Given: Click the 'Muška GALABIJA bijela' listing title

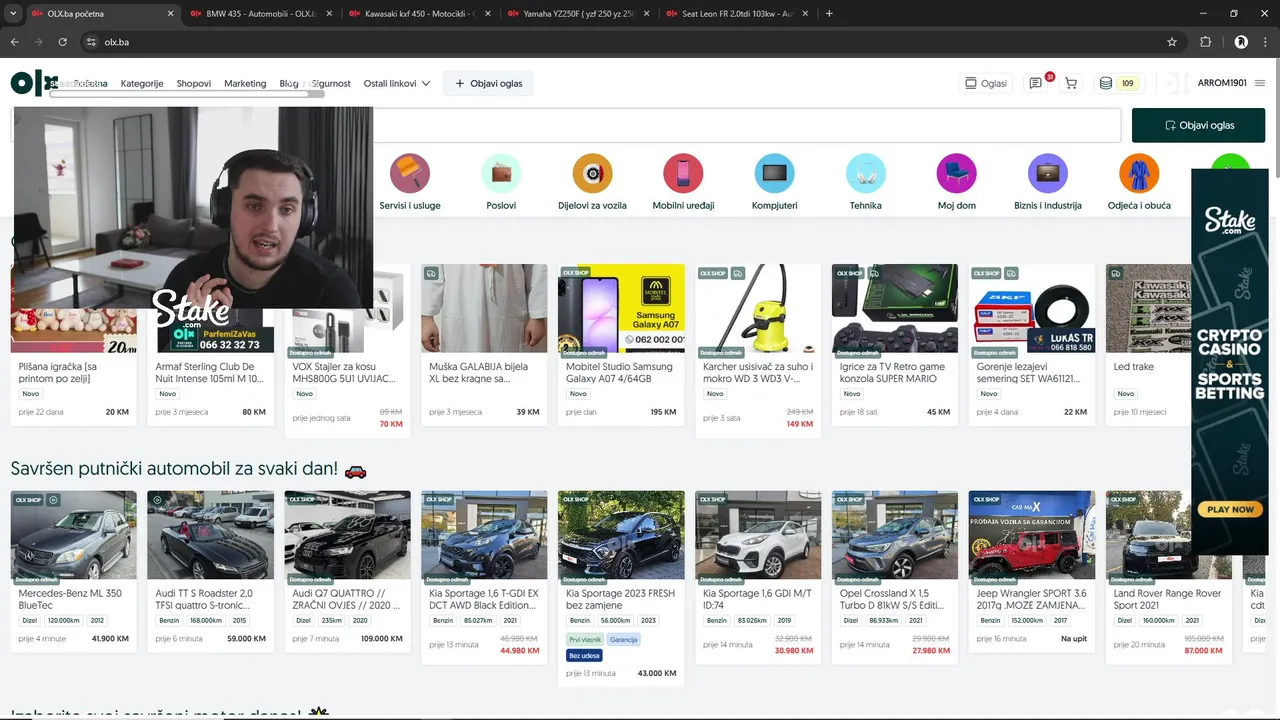Looking at the screenshot, I should click(x=478, y=373).
